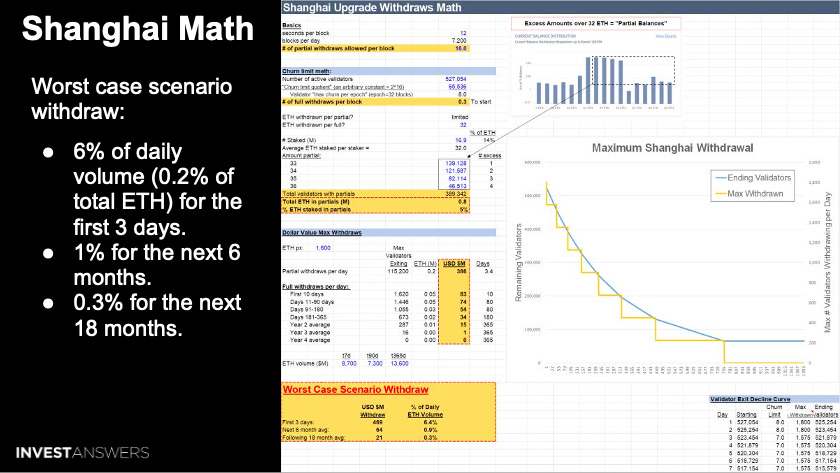Select the '0.3% for the next 18 months' bullet

[x=158, y=315]
